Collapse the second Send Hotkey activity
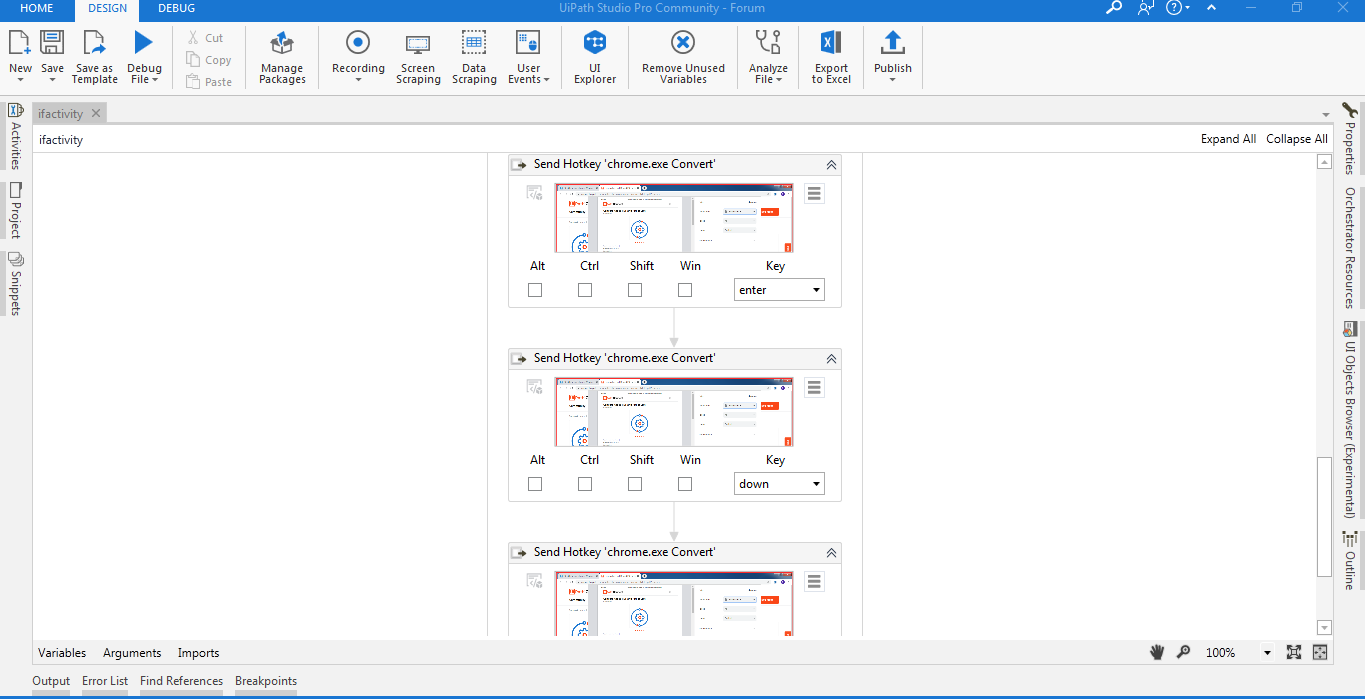The image size is (1365, 699). pos(831,359)
